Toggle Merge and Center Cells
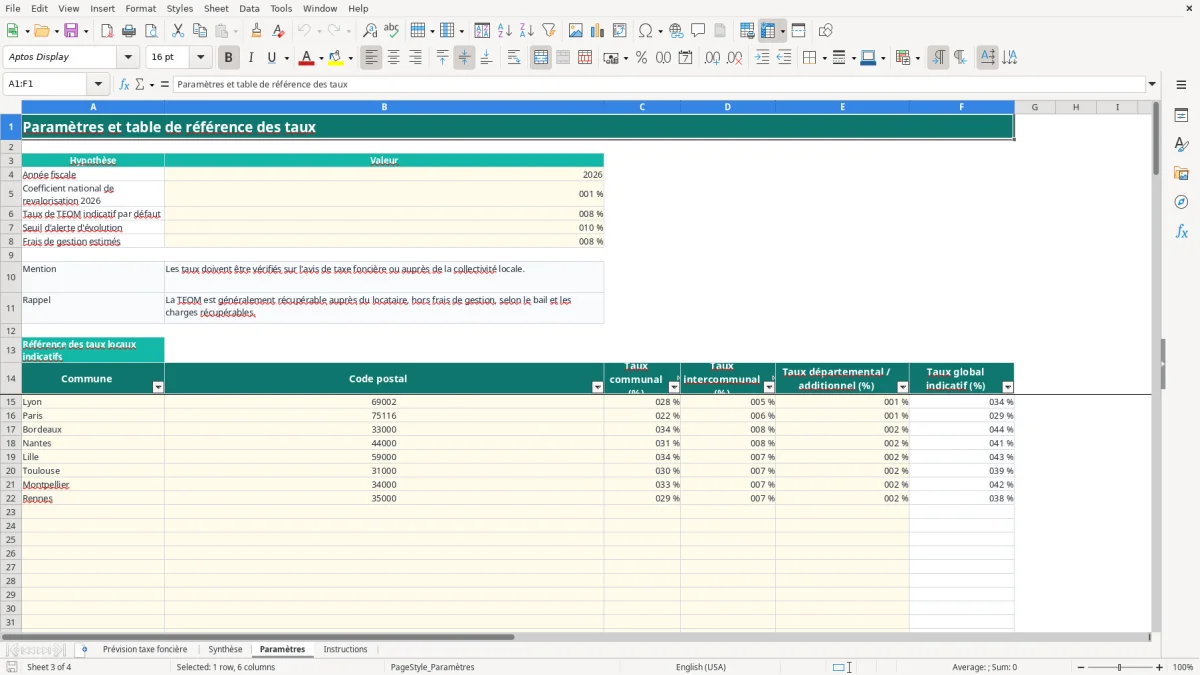The image size is (1200, 675). pyautogui.click(x=541, y=58)
